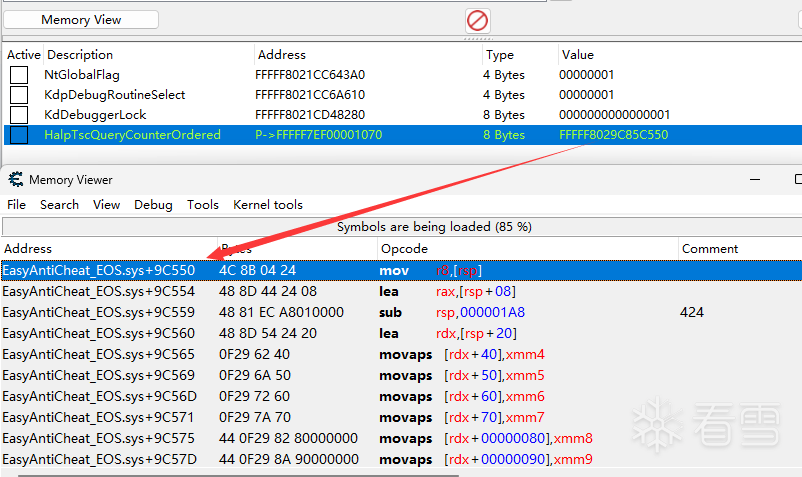The height and width of the screenshot is (477, 802).
Task: Open the Kernel tools menu
Action: 268,205
